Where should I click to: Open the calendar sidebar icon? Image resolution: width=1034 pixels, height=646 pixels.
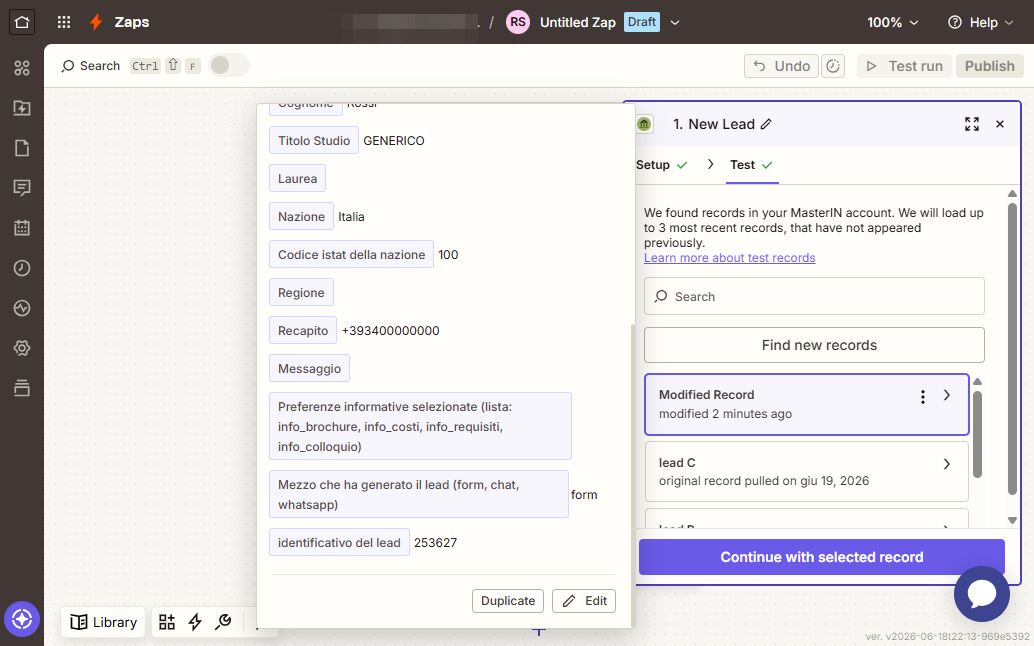click(22, 228)
